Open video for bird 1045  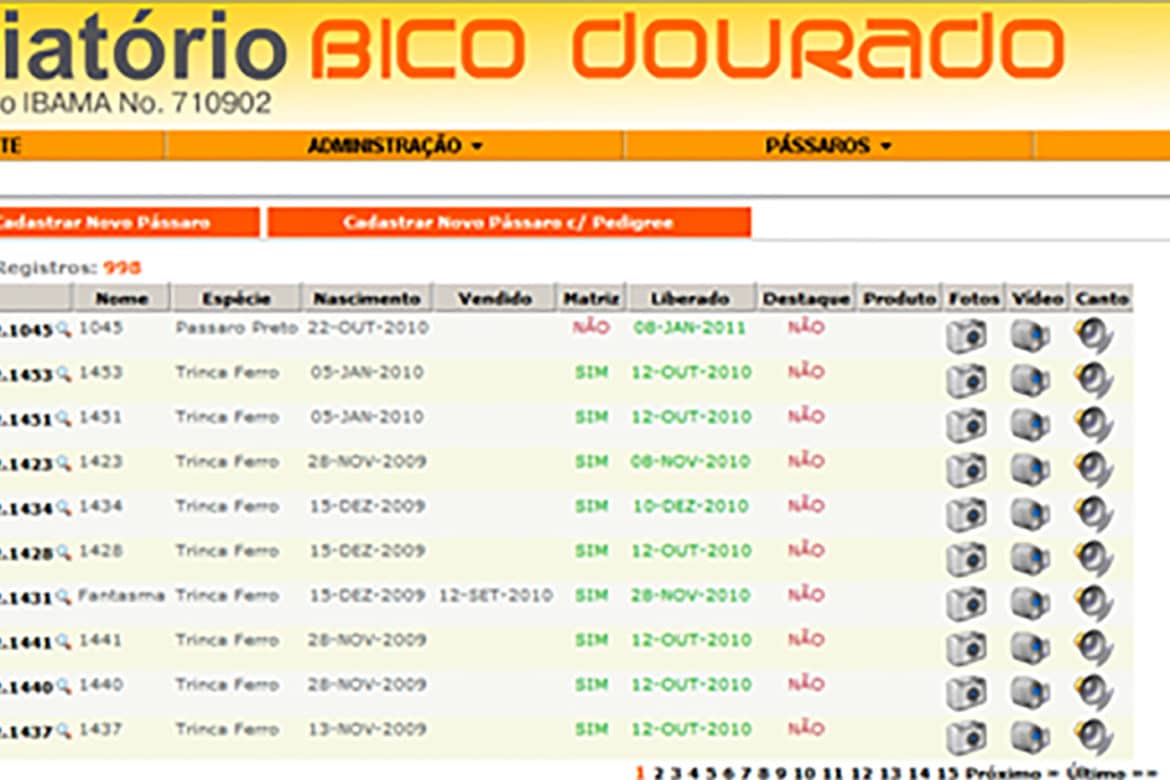(x=1030, y=336)
